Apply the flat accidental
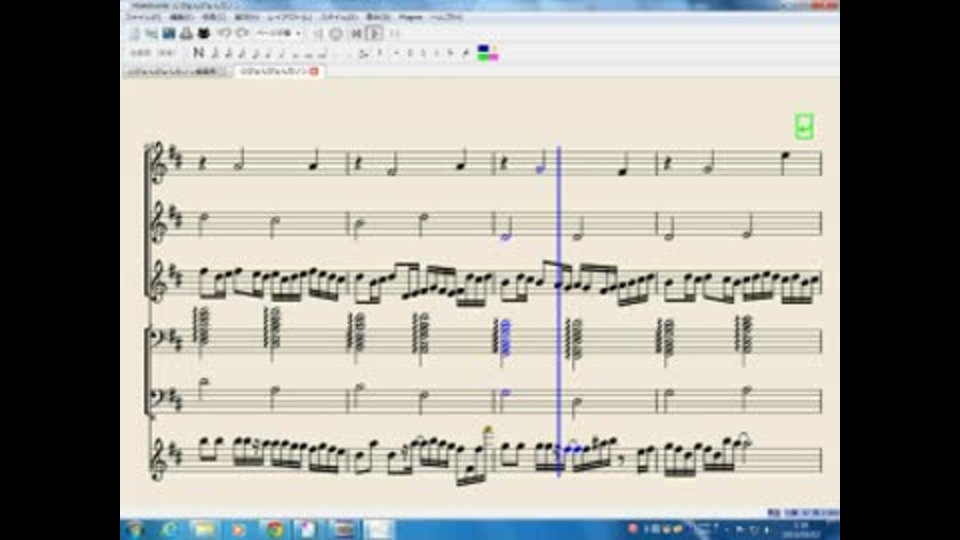The image size is (960, 540). click(437, 53)
